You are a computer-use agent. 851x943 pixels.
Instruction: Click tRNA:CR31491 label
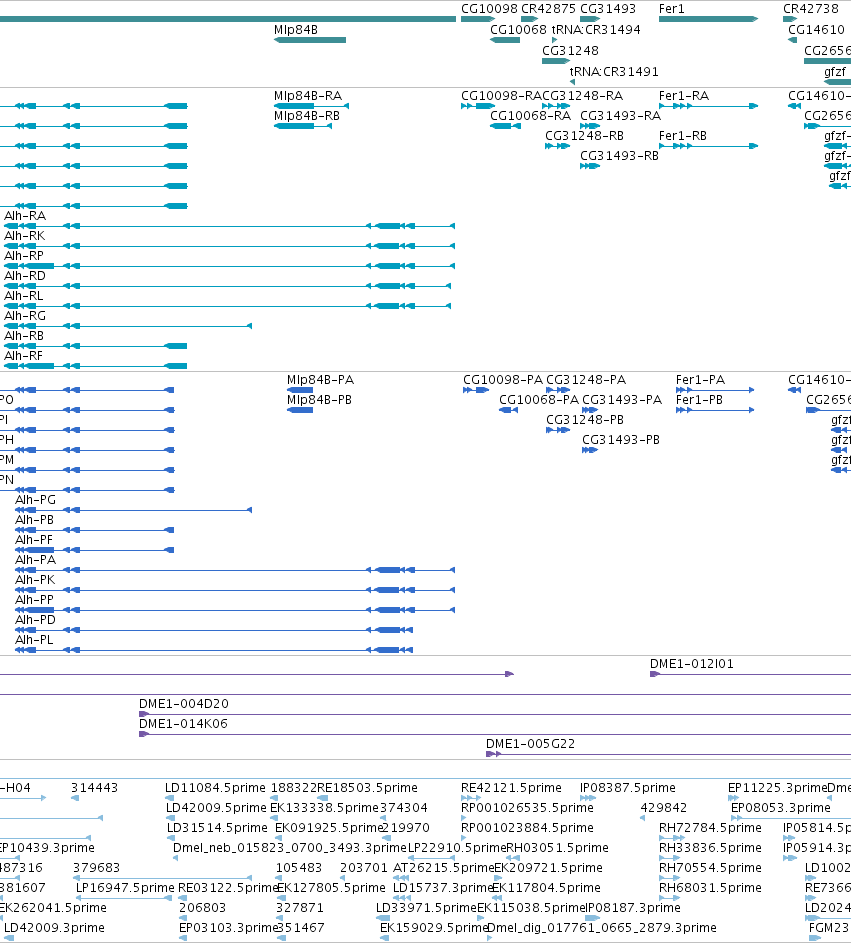(x=614, y=72)
